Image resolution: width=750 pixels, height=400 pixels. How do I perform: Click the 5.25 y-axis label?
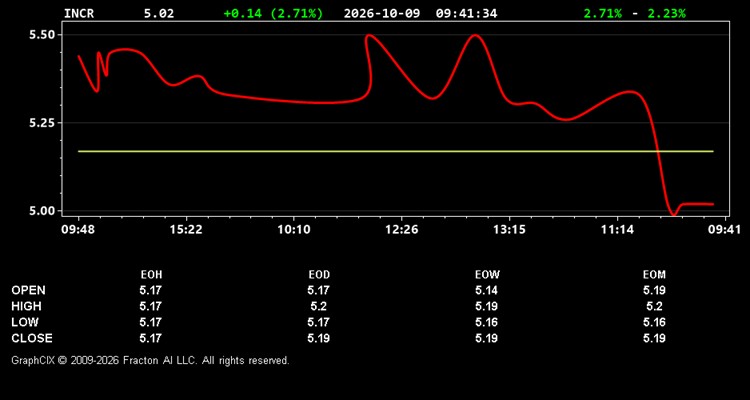tap(41, 123)
